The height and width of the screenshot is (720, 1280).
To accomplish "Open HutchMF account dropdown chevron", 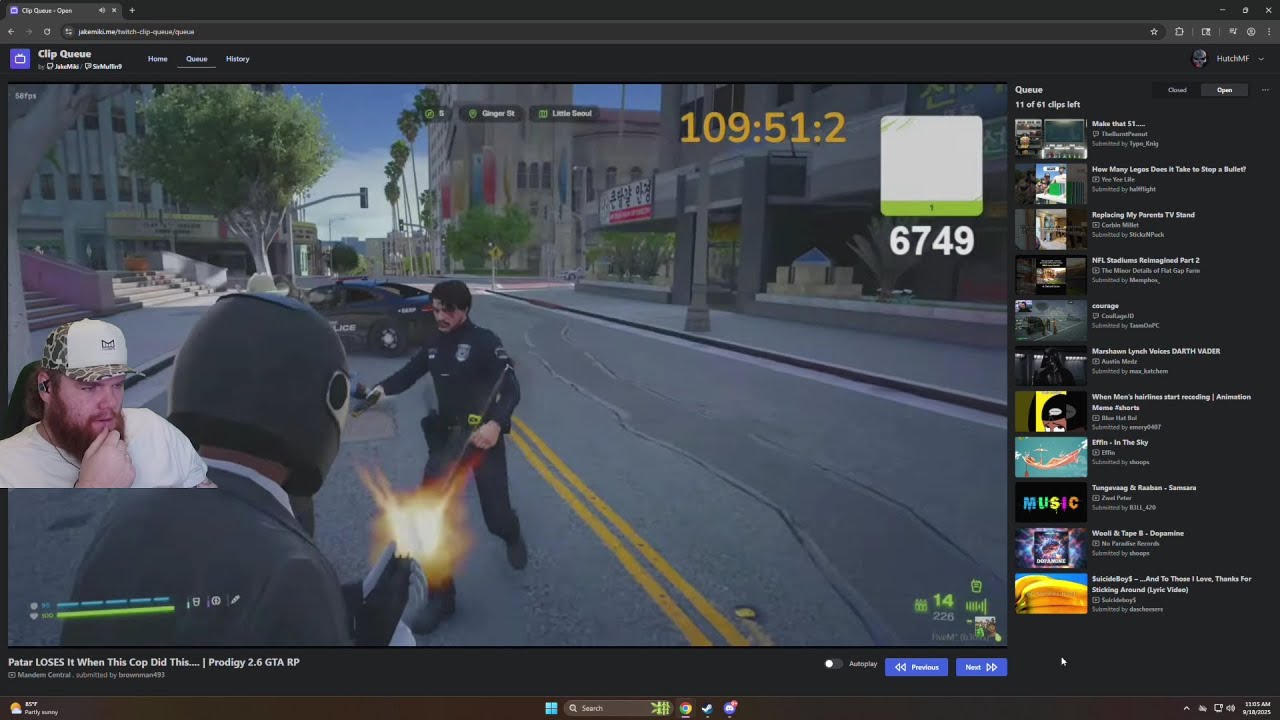I will (x=1261, y=59).
